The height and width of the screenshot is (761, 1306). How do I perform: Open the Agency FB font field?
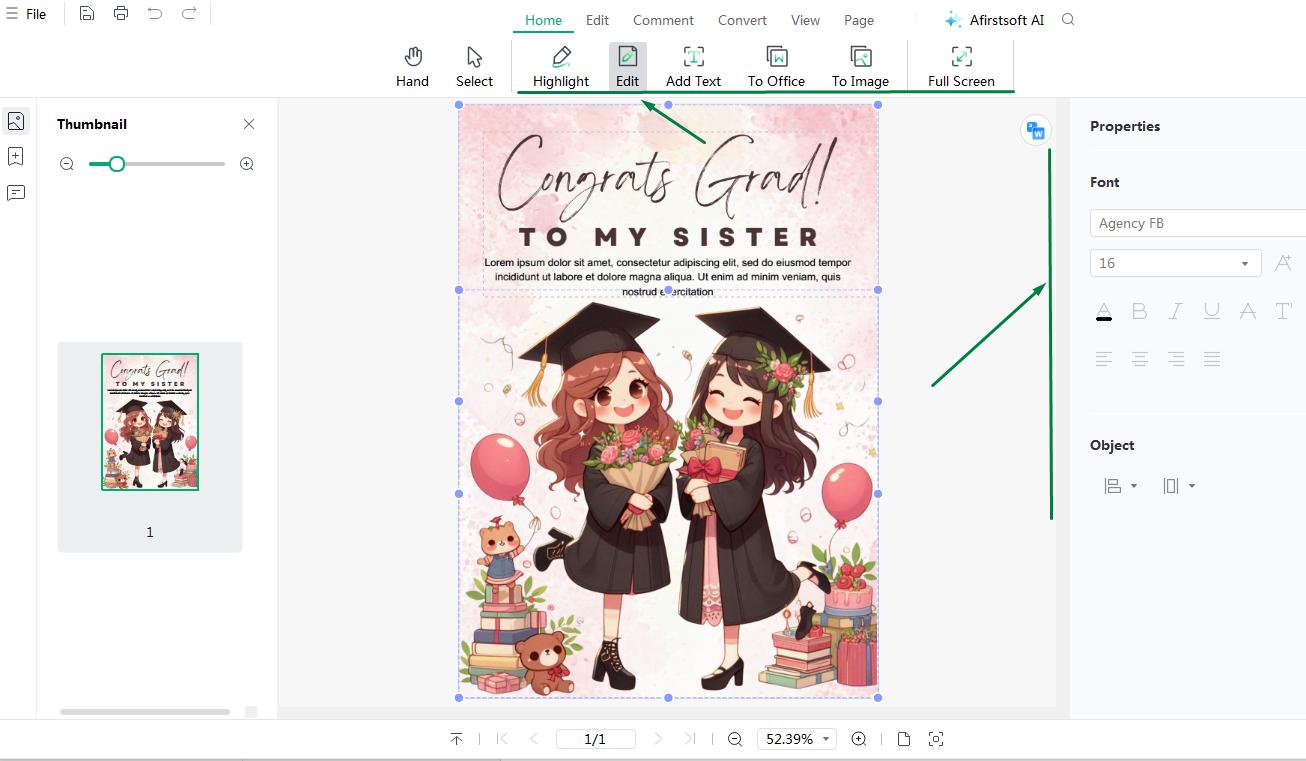tap(1198, 223)
